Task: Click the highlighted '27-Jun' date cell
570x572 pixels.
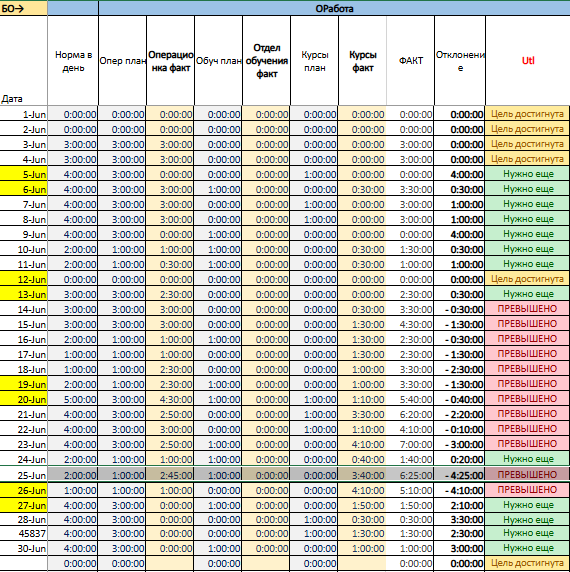Action: point(24,505)
